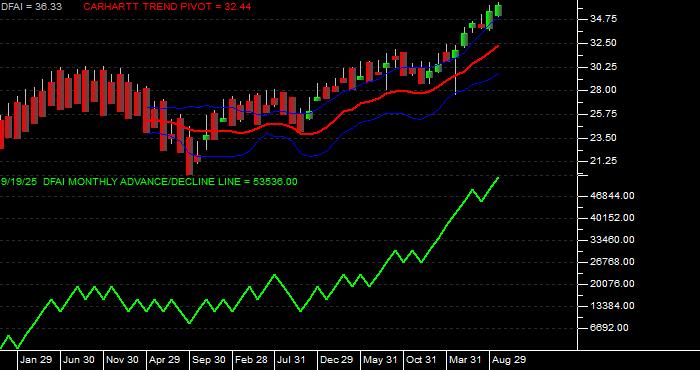Click the Sep 30 date marker

[x=208, y=360]
